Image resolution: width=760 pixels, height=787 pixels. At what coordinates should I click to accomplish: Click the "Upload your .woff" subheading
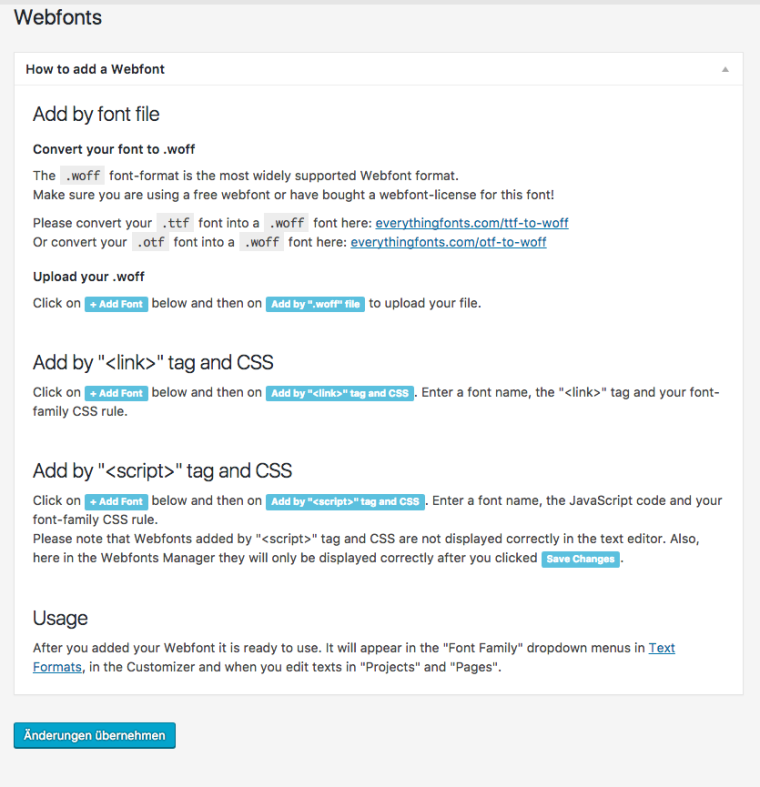click(88, 276)
